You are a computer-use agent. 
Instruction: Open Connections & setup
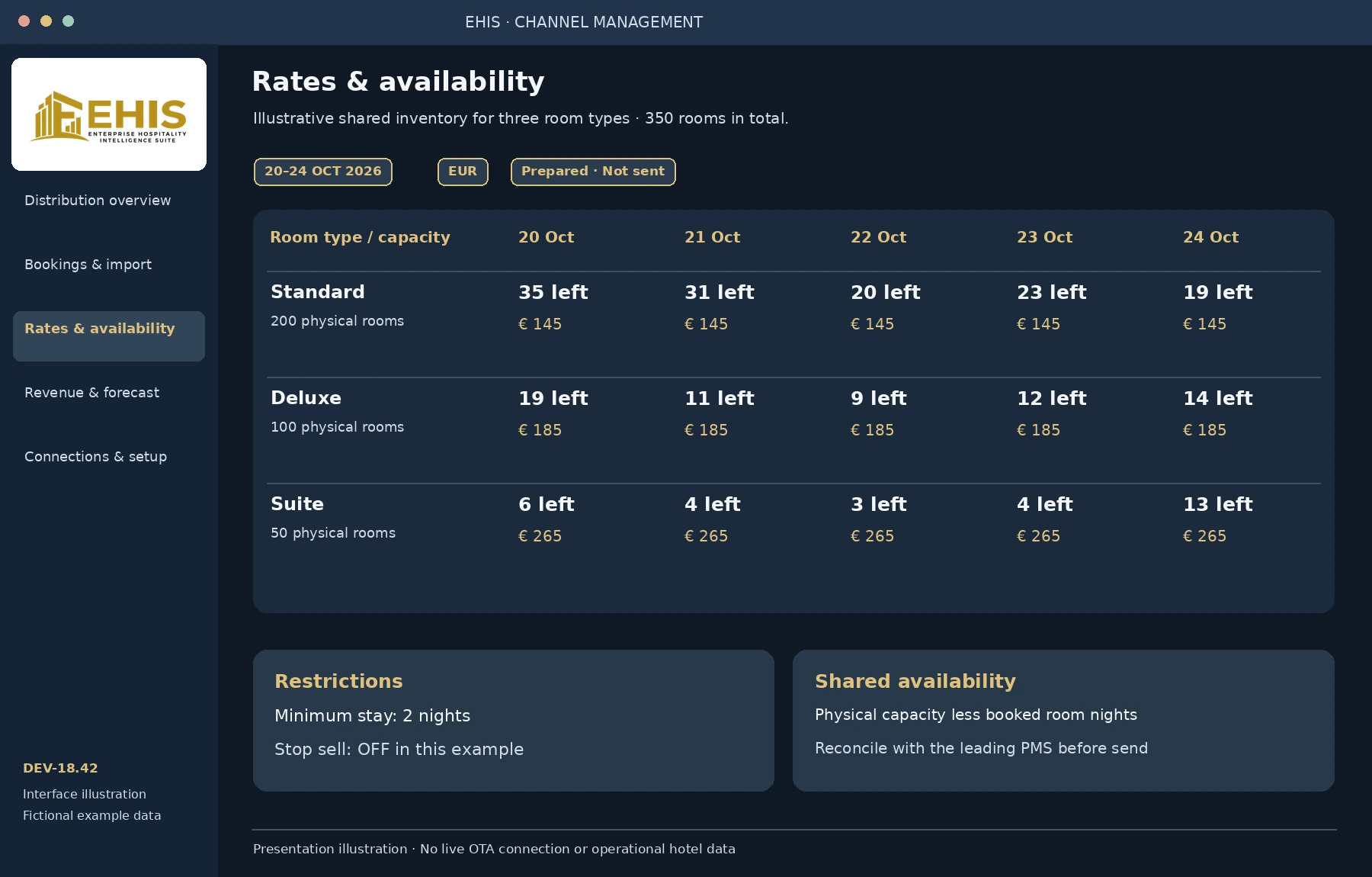(96, 457)
